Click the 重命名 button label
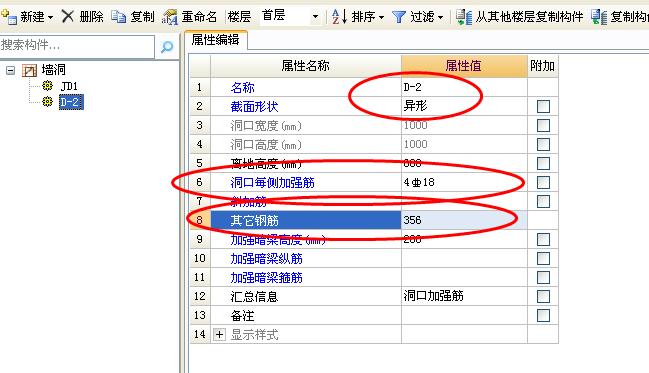This screenshot has width=649, height=373. tap(199, 17)
